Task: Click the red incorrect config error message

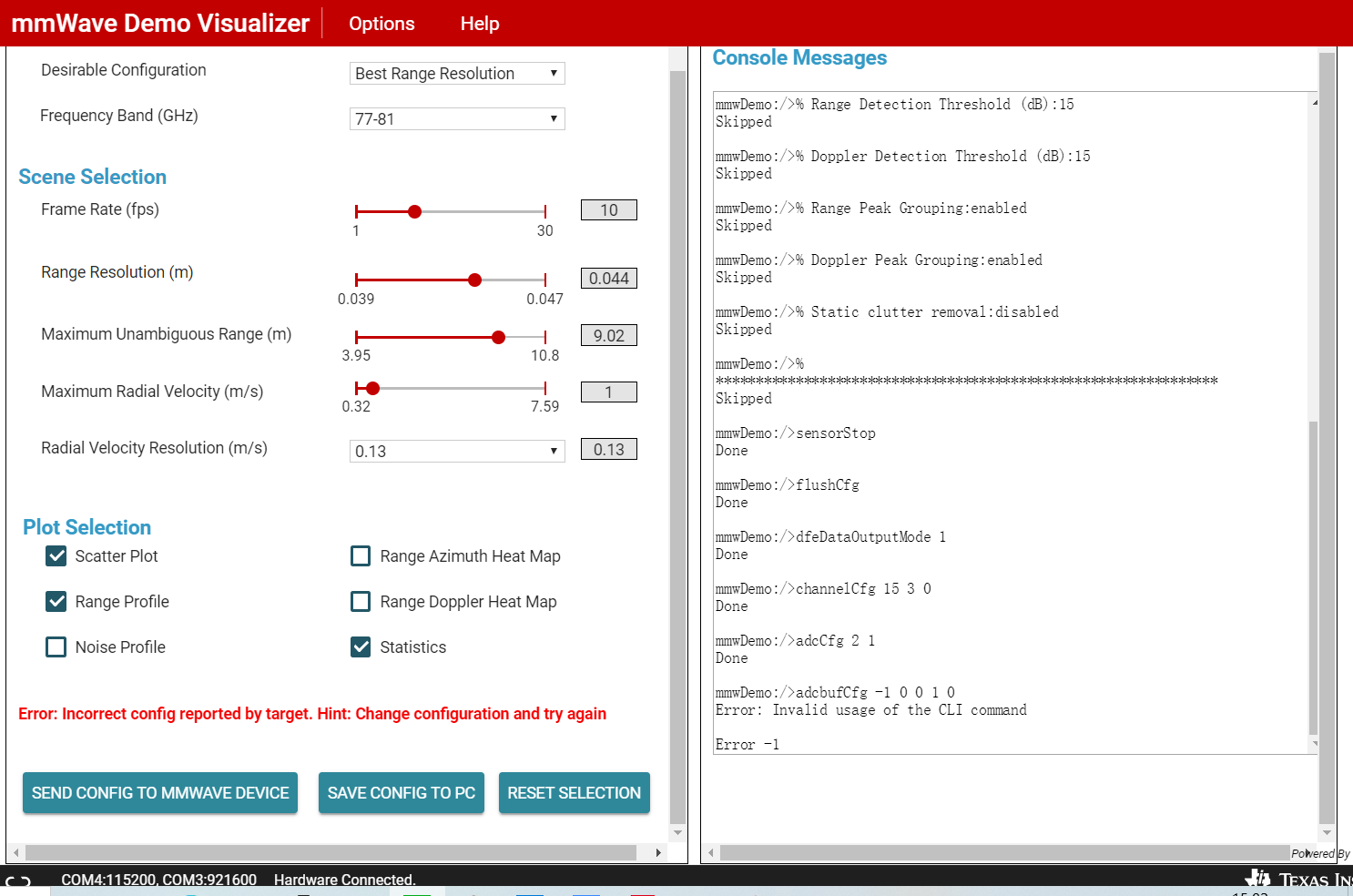Action: pyautogui.click(x=312, y=714)
